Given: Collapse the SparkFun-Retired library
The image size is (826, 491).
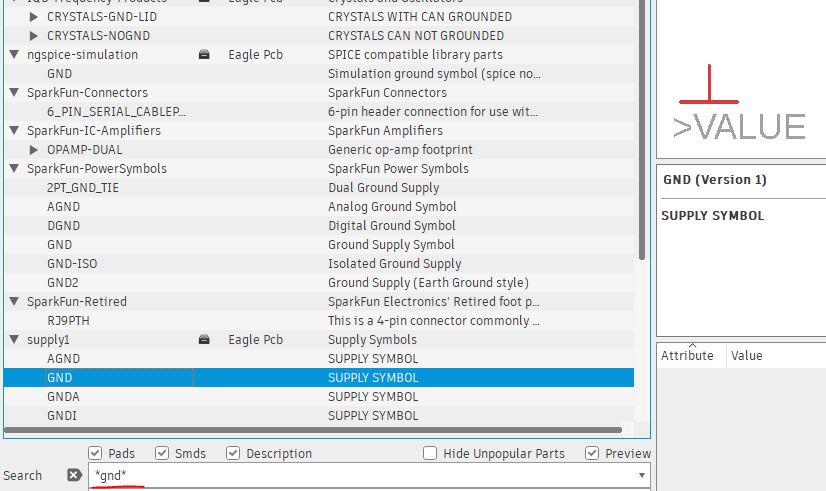Looking at the screenshot, I should 14,301.
